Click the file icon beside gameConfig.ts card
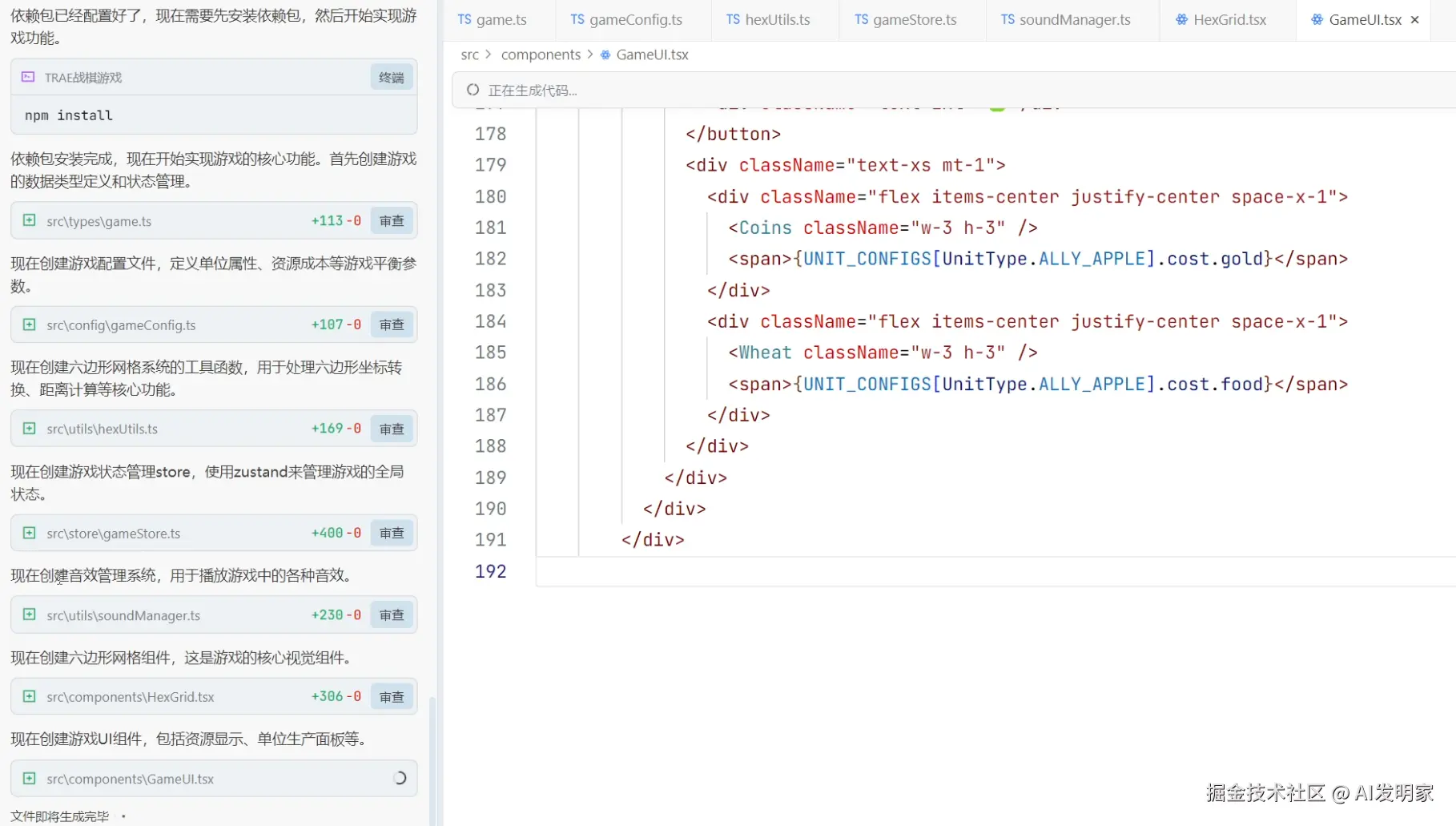 pyautogui.click(x=30, y=324)
